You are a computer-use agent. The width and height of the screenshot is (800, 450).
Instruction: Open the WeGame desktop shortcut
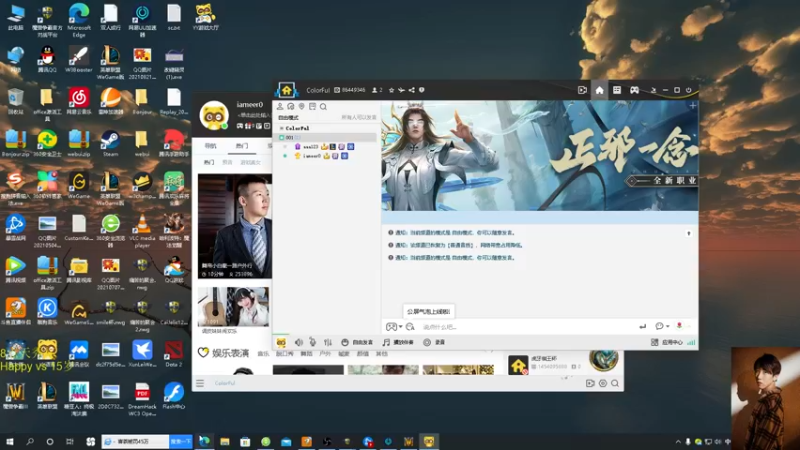pyautogui.click(x=79, y=186)
